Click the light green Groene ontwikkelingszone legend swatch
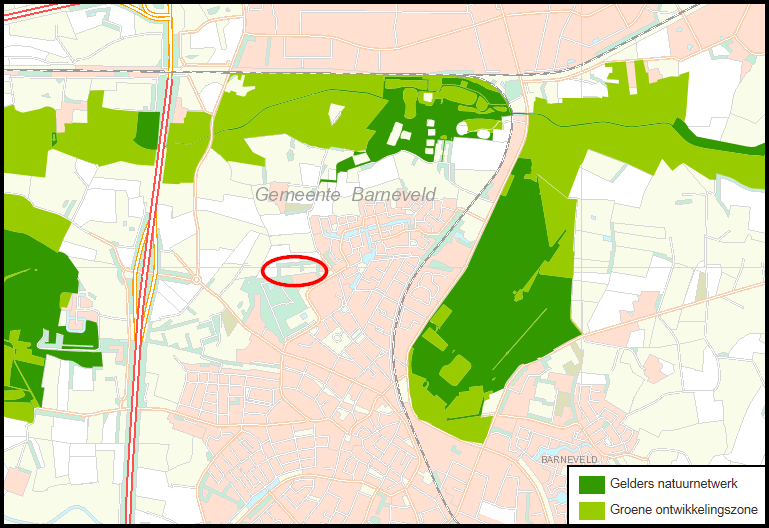The width and height of the screenshot is (769, 528). click(x=592, y=510)
